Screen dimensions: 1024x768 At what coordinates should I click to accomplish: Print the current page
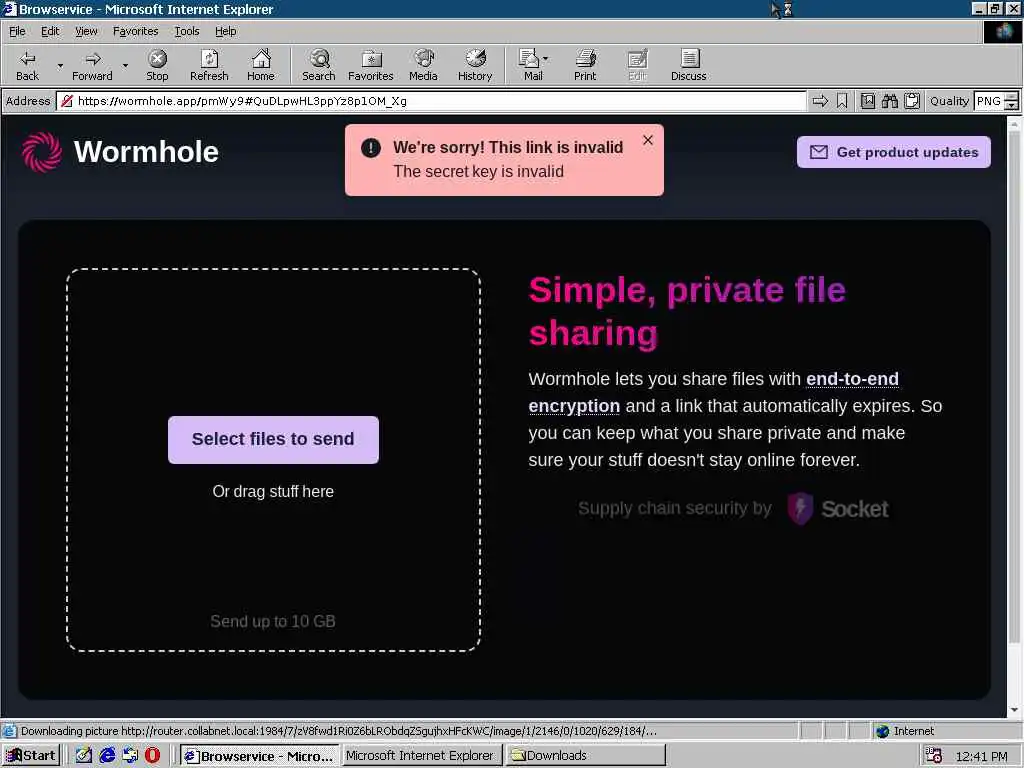585,65
